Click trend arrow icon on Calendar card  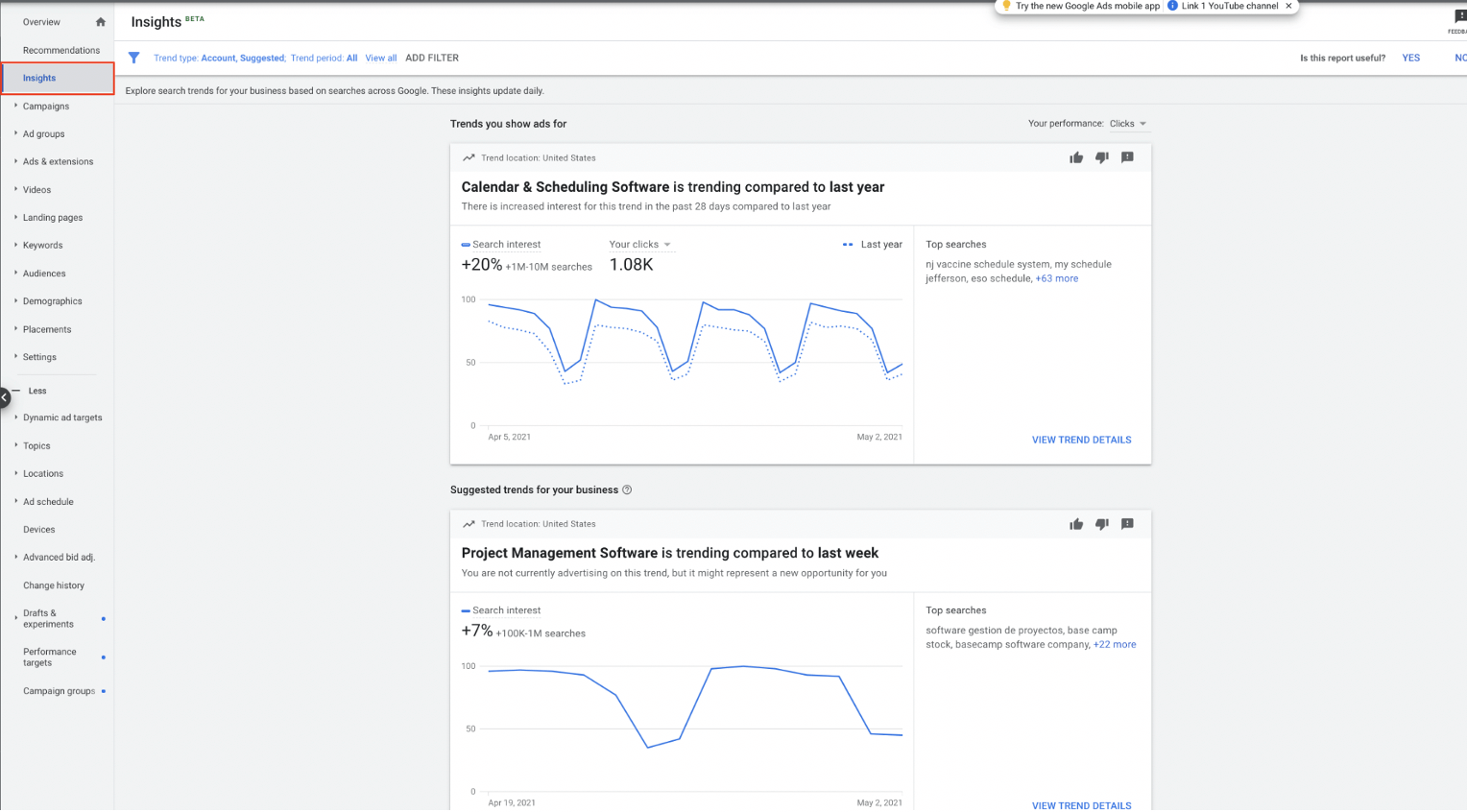[469, 157]
